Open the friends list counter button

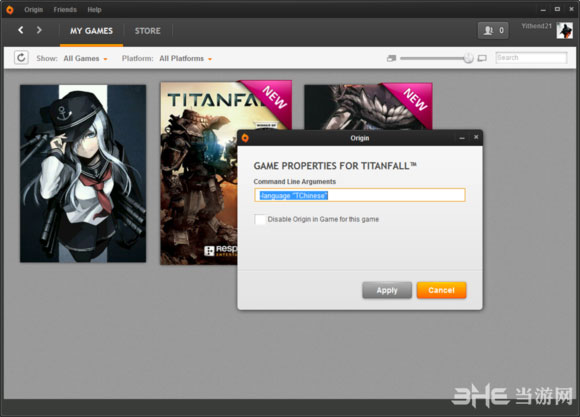[x=493, y=30]
